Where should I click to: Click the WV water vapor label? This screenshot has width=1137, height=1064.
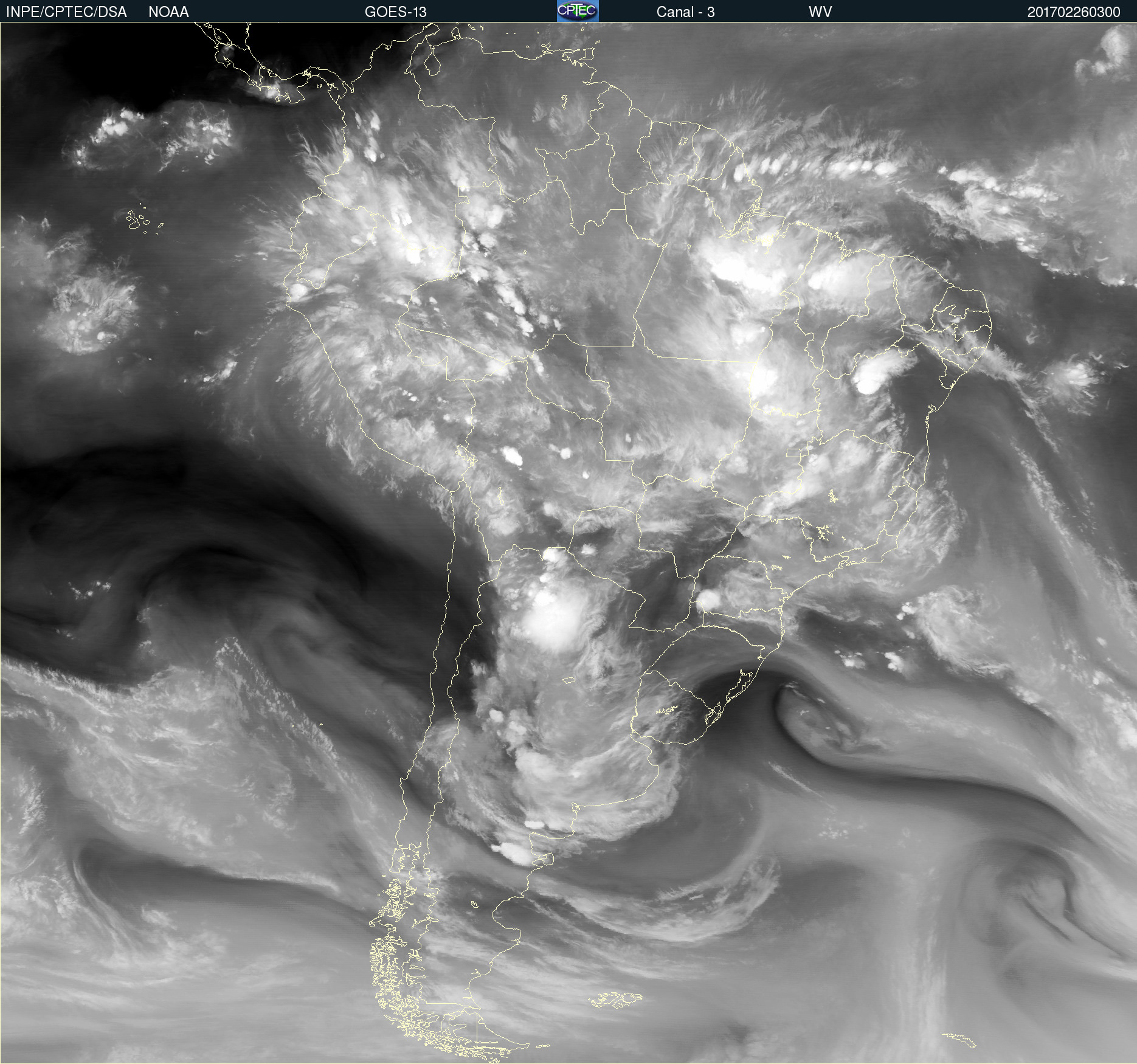[x=820, y=12]
